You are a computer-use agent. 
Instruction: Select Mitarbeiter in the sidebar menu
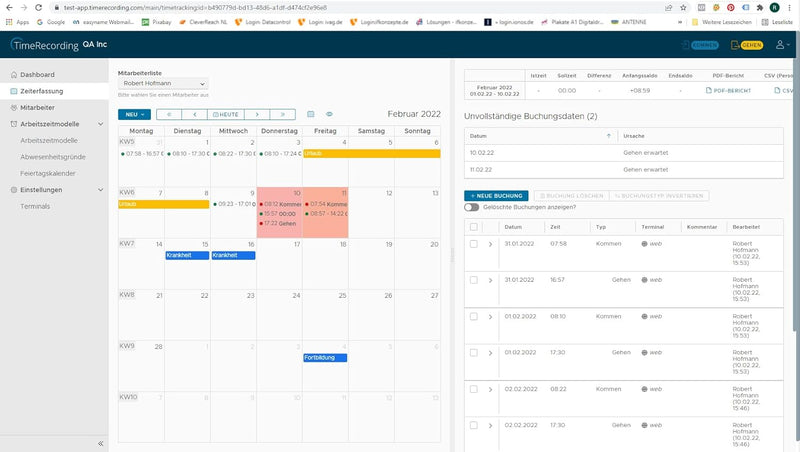tap(37, 107)
